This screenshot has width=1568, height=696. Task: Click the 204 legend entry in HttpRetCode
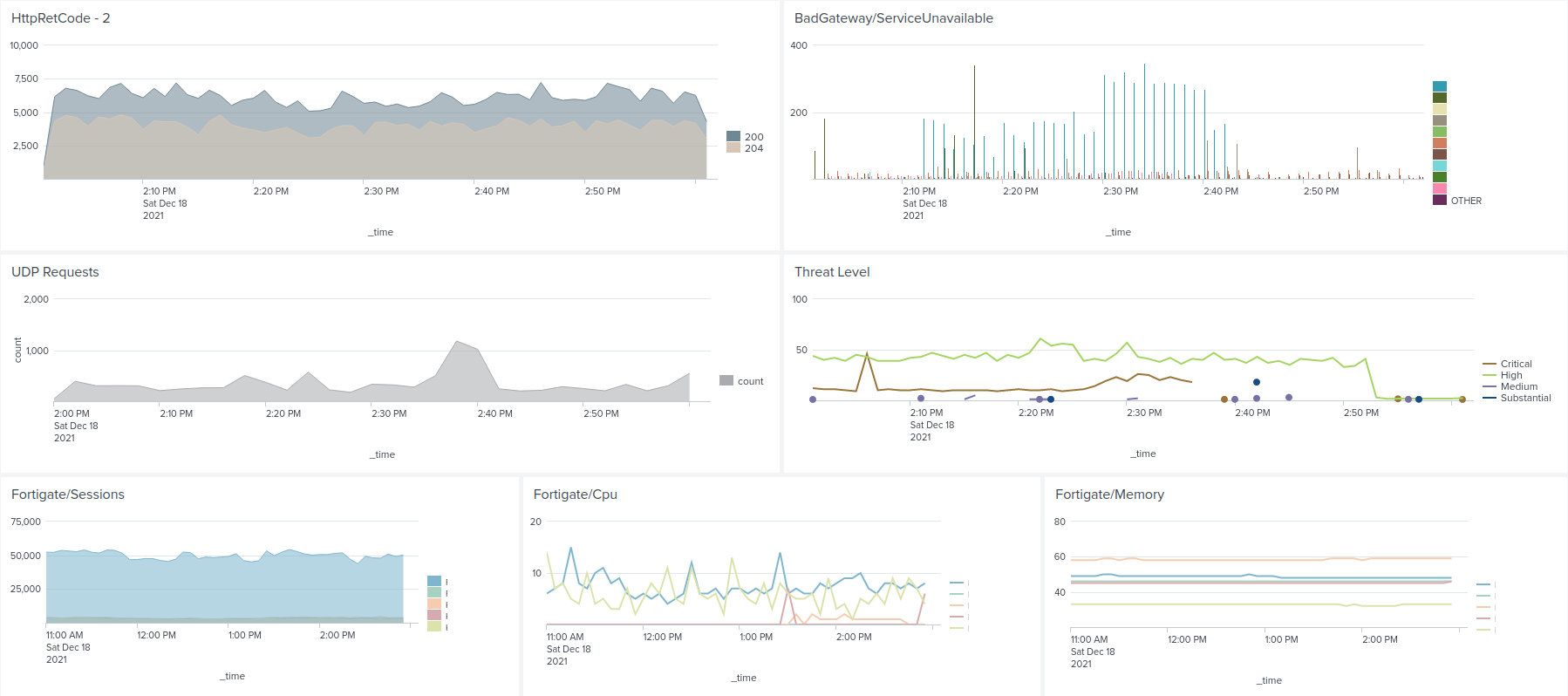[745, 148]
